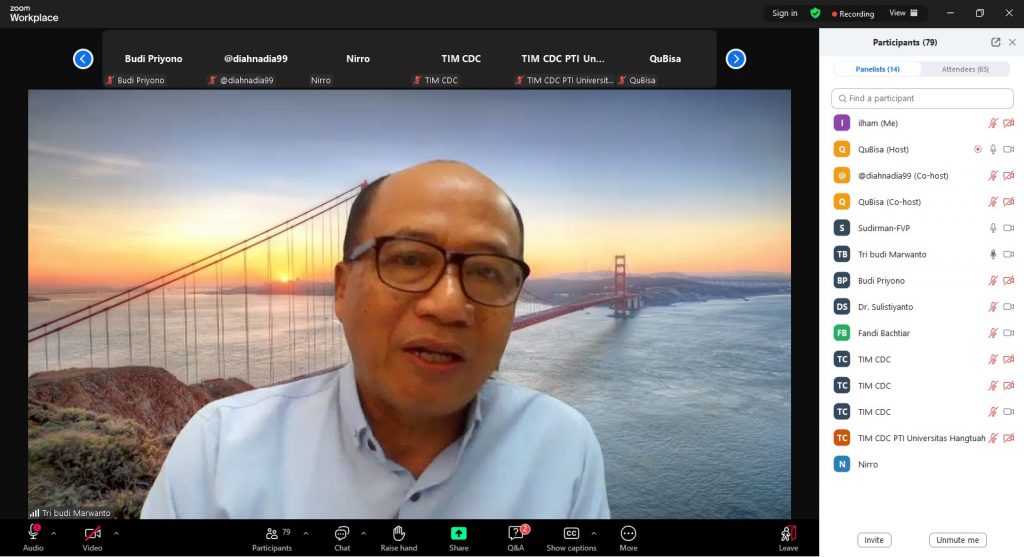Leave the meeting
Image resolution: width=1024 pixels, height=557 pixels.
(788, 534)
